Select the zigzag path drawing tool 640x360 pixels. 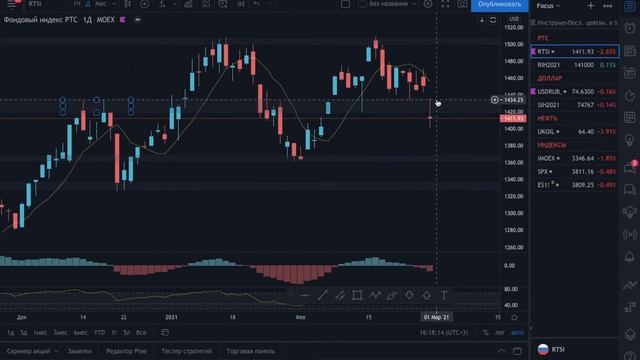coord(375,296)
